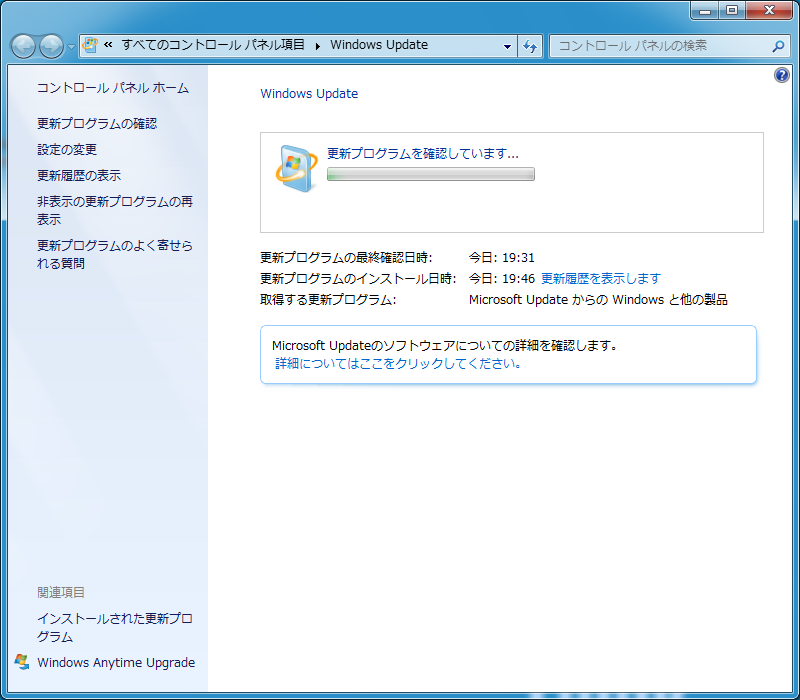Viewport: 800px width, 700px height.
Task: Click 更新履歴を表示します link
Action: point(601,279)
